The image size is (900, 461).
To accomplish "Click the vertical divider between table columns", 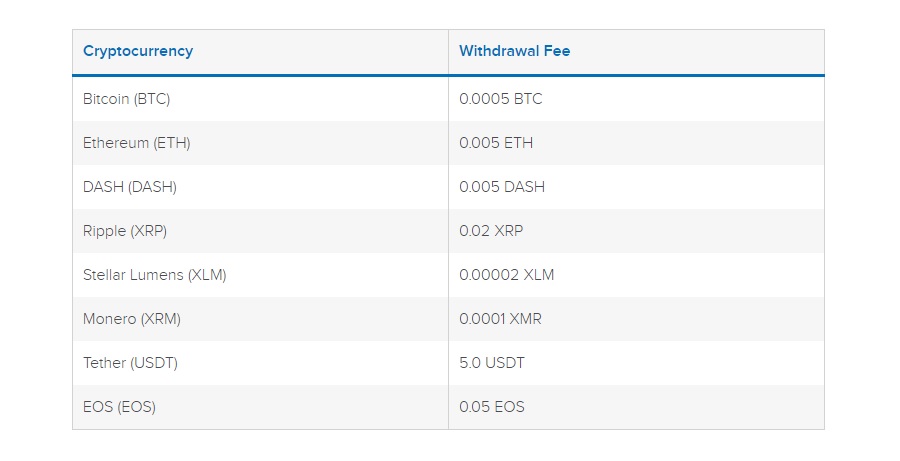I will point(448,230).
